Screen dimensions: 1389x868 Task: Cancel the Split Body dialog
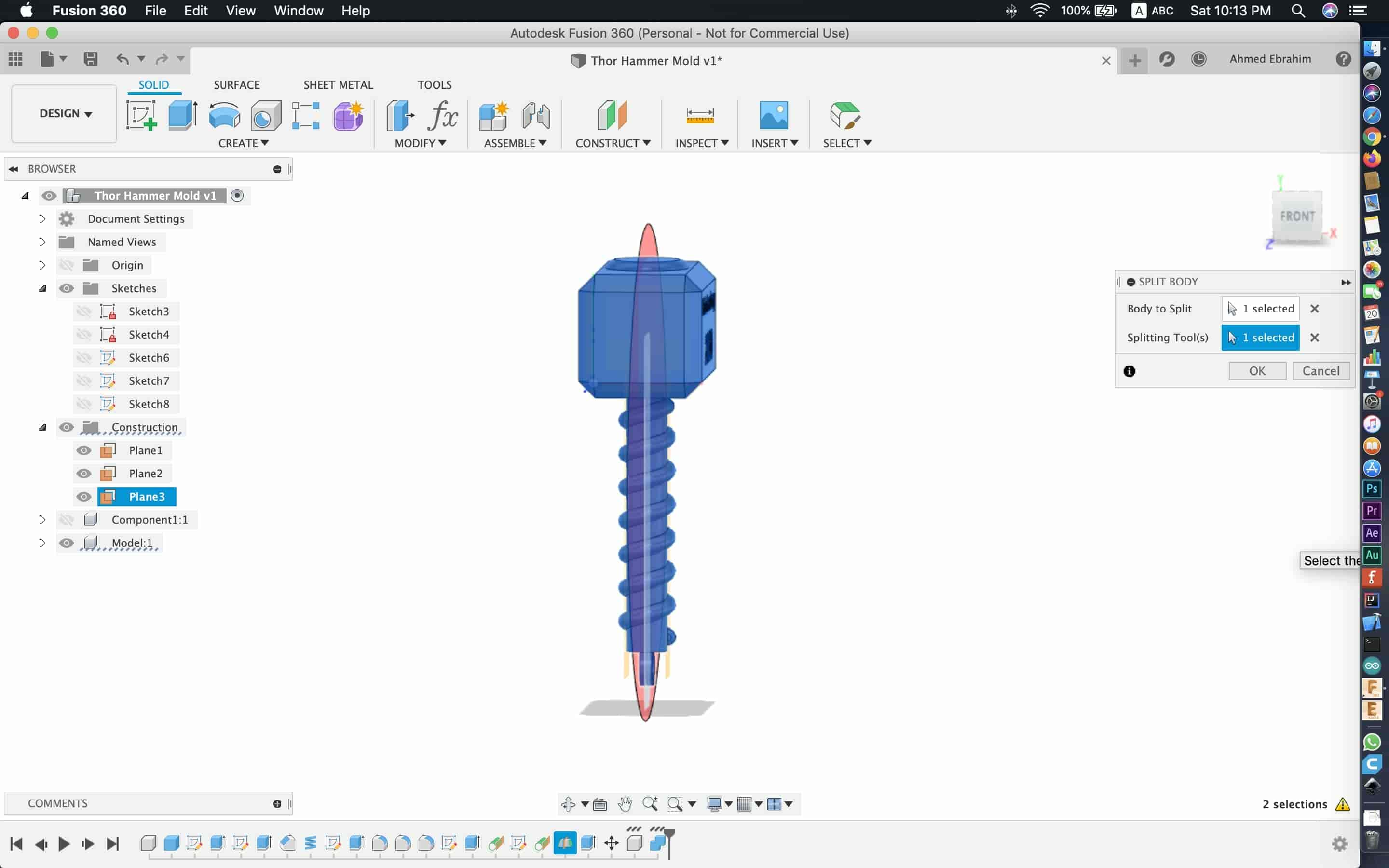(x=1321, y=371)
